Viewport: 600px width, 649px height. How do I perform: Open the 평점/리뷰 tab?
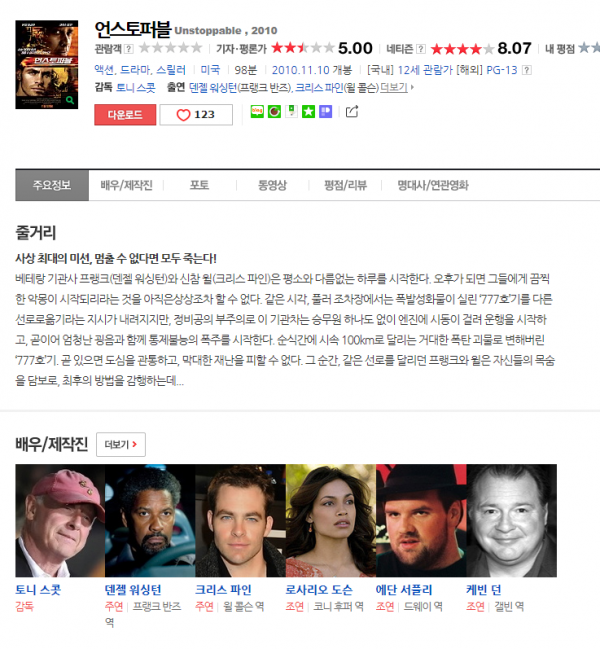click(345, 185)
